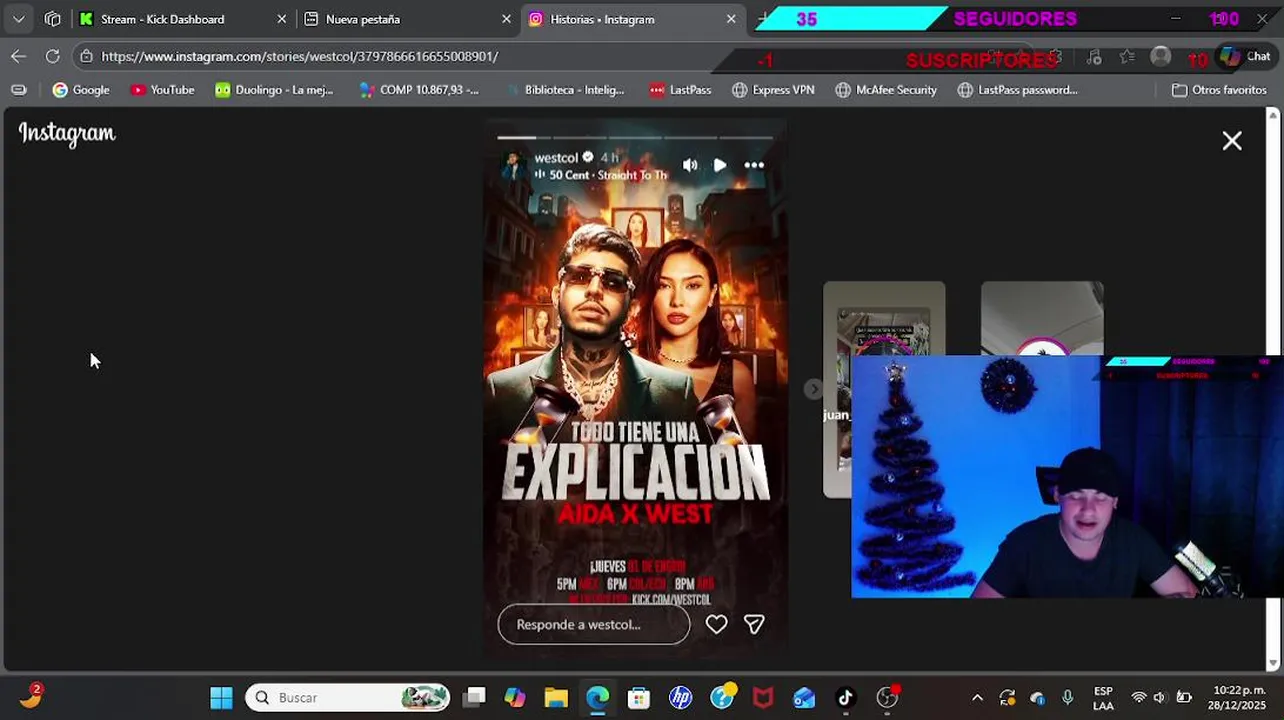Screen dimensions: 1284x720
Task: Open File Explorer from the taskbar
Action: pos(556,698)
